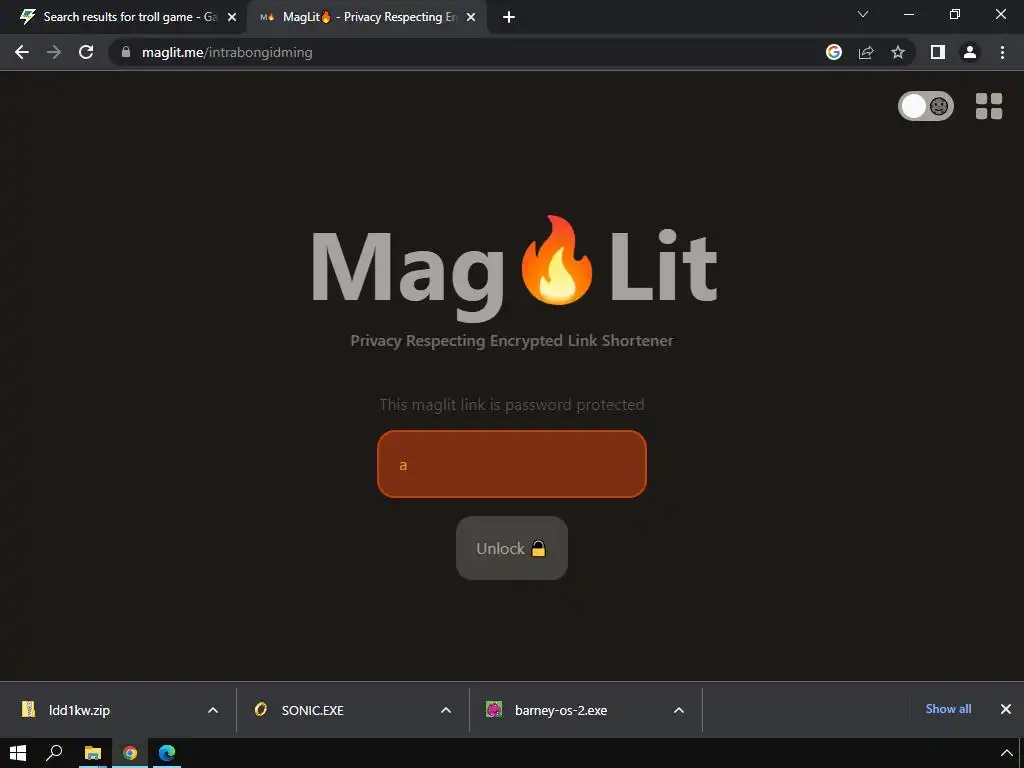Open Windows taskbar search
The height and width of the screenshot is (768, 1024).
coord(55,753)
